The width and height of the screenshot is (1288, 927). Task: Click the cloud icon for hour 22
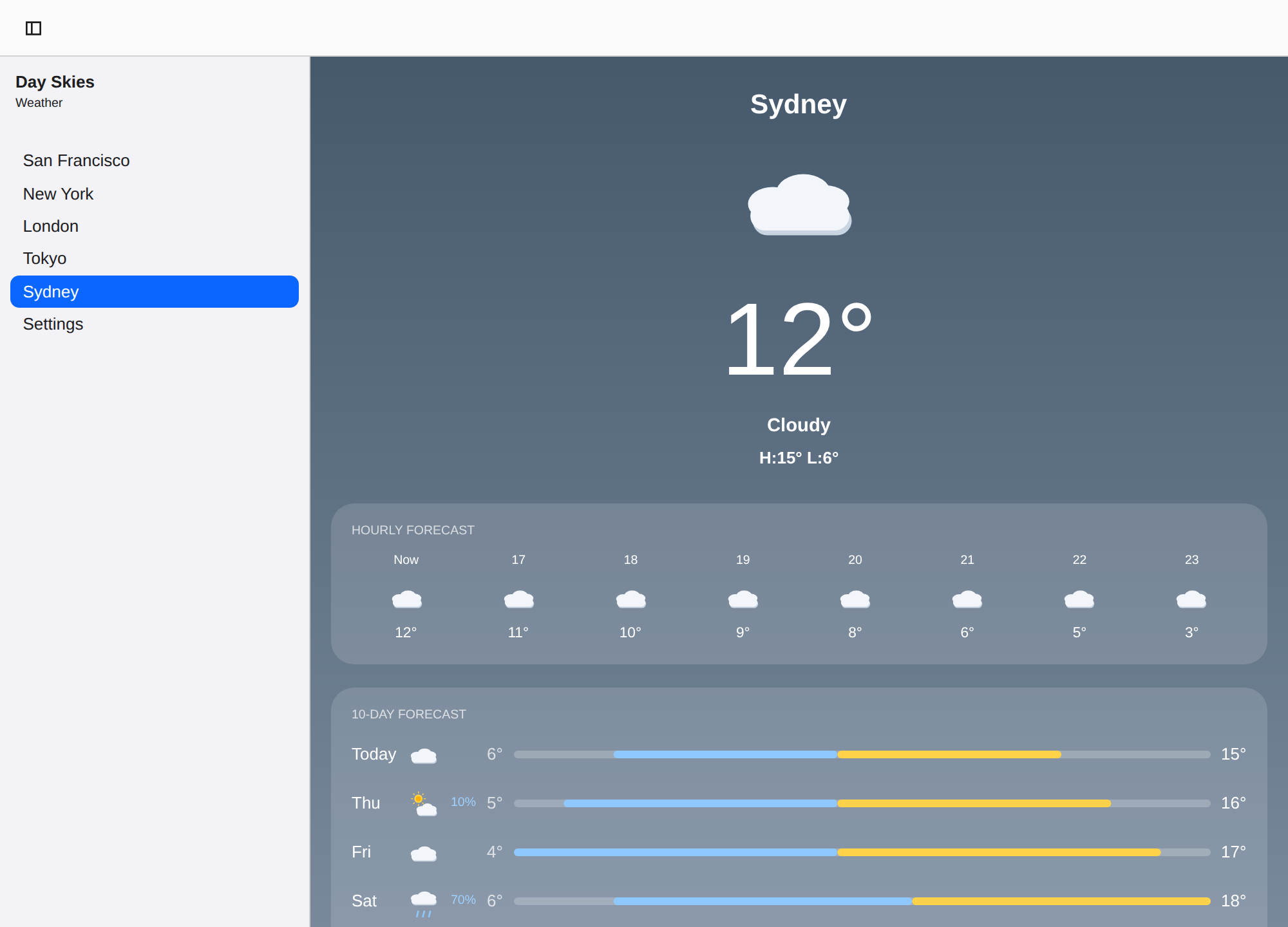(x=1079, y=599)
